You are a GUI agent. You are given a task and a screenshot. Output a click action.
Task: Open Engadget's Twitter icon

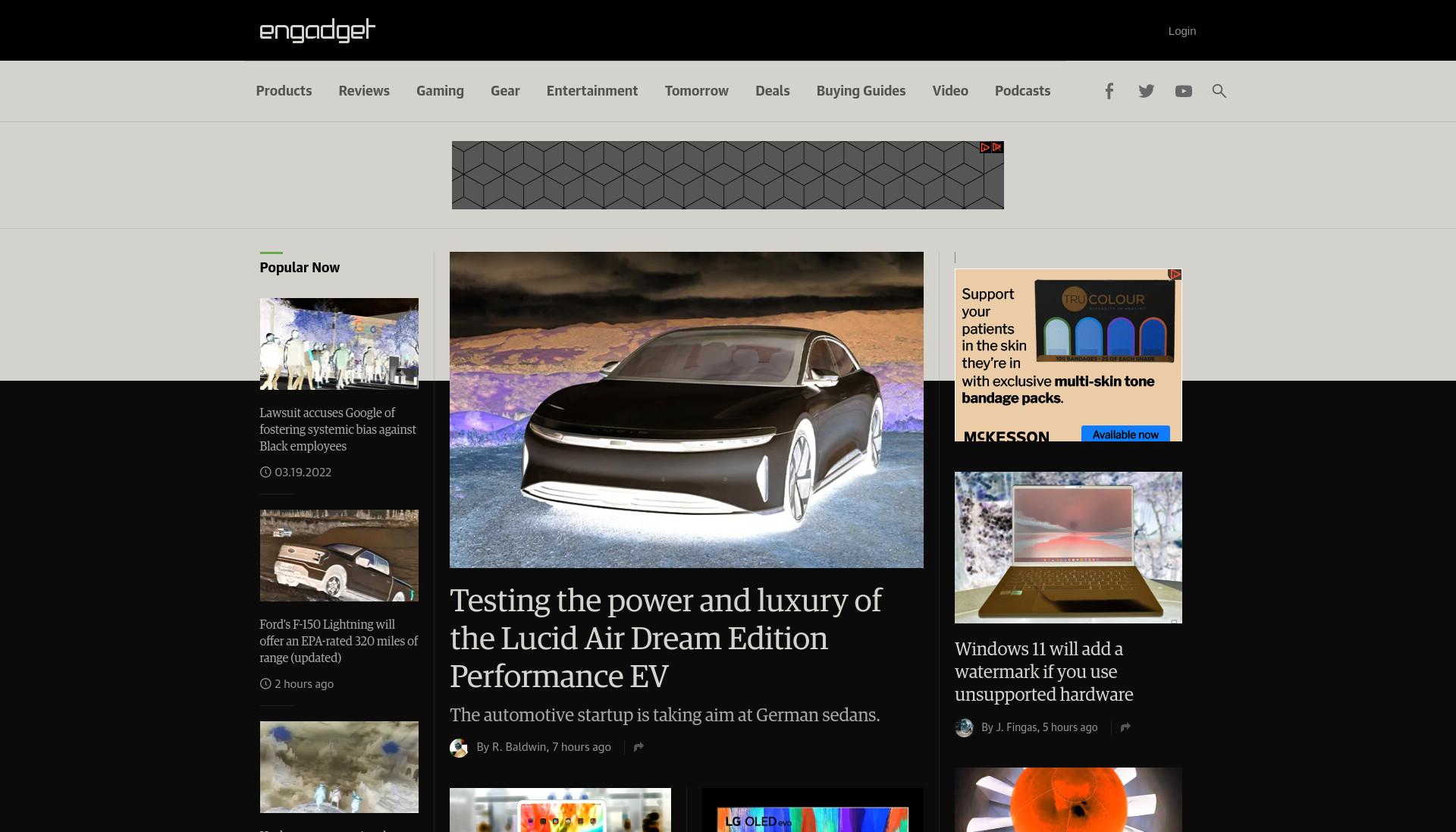(x=1146, y=91)
